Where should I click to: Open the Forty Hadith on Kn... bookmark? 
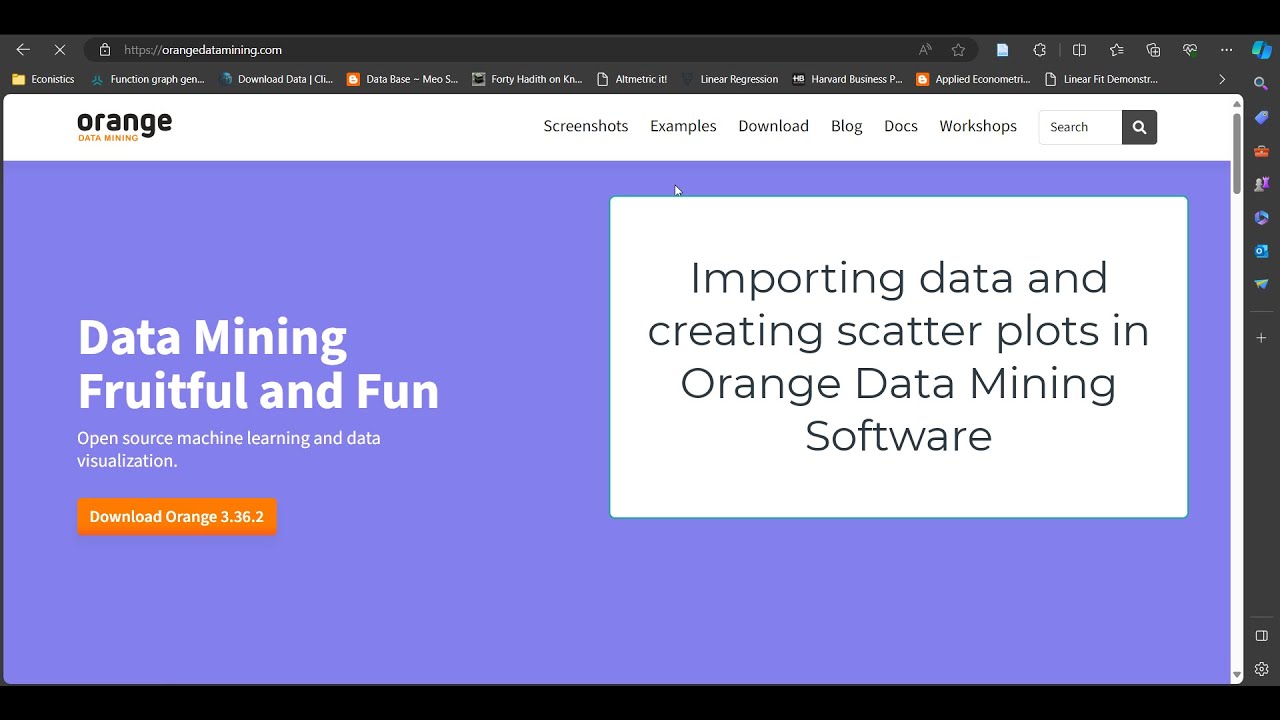527,79
